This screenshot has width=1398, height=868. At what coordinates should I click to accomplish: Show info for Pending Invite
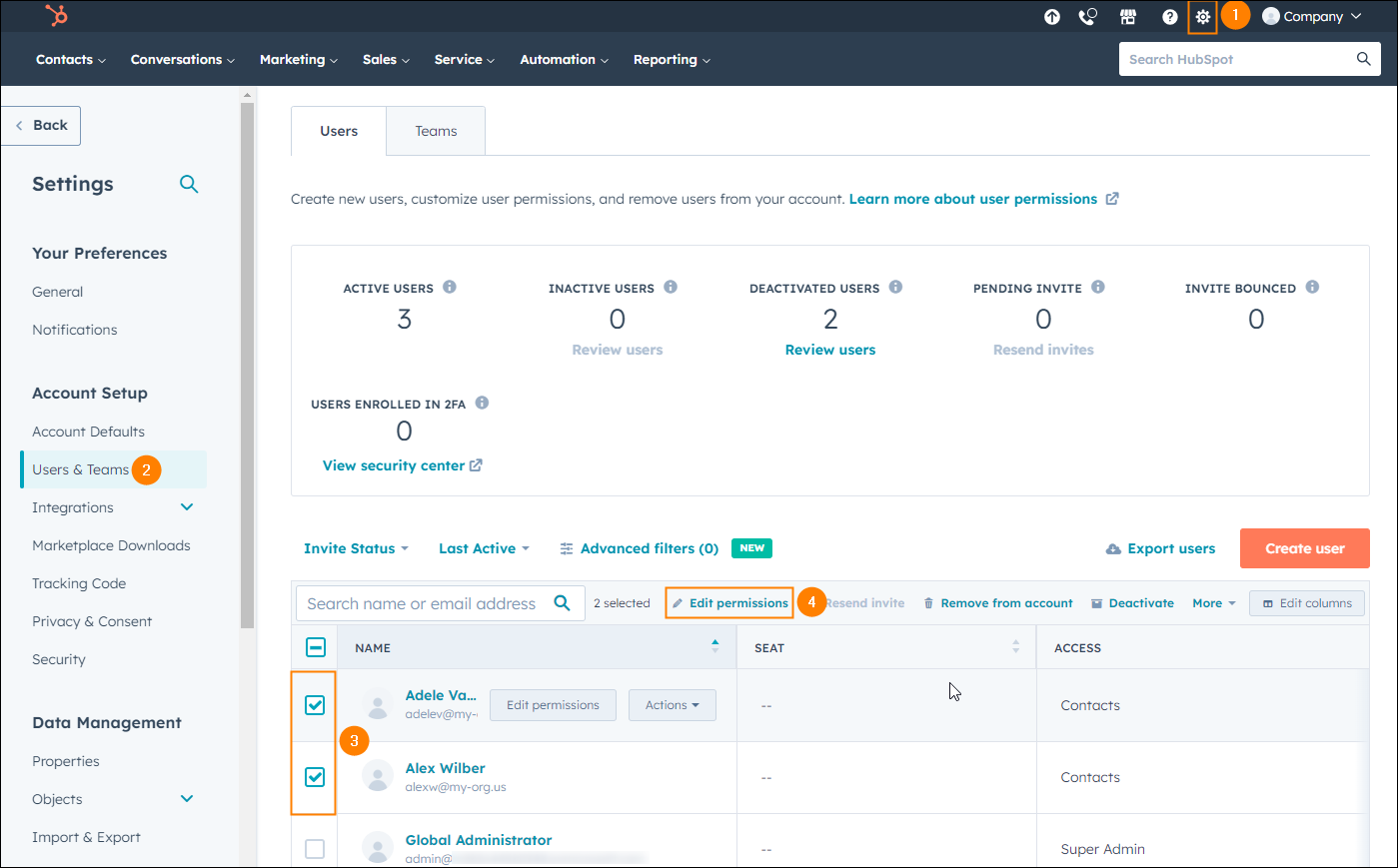1098,287
